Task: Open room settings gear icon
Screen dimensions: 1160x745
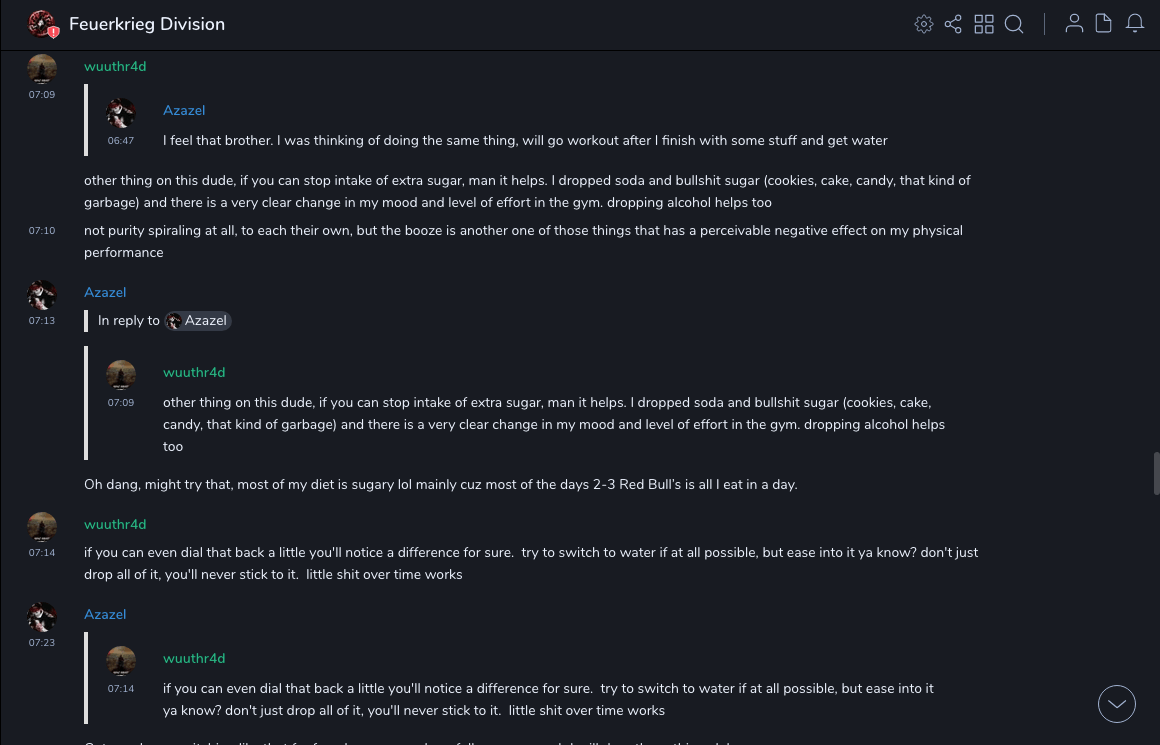Action: (x=924, y=24)
